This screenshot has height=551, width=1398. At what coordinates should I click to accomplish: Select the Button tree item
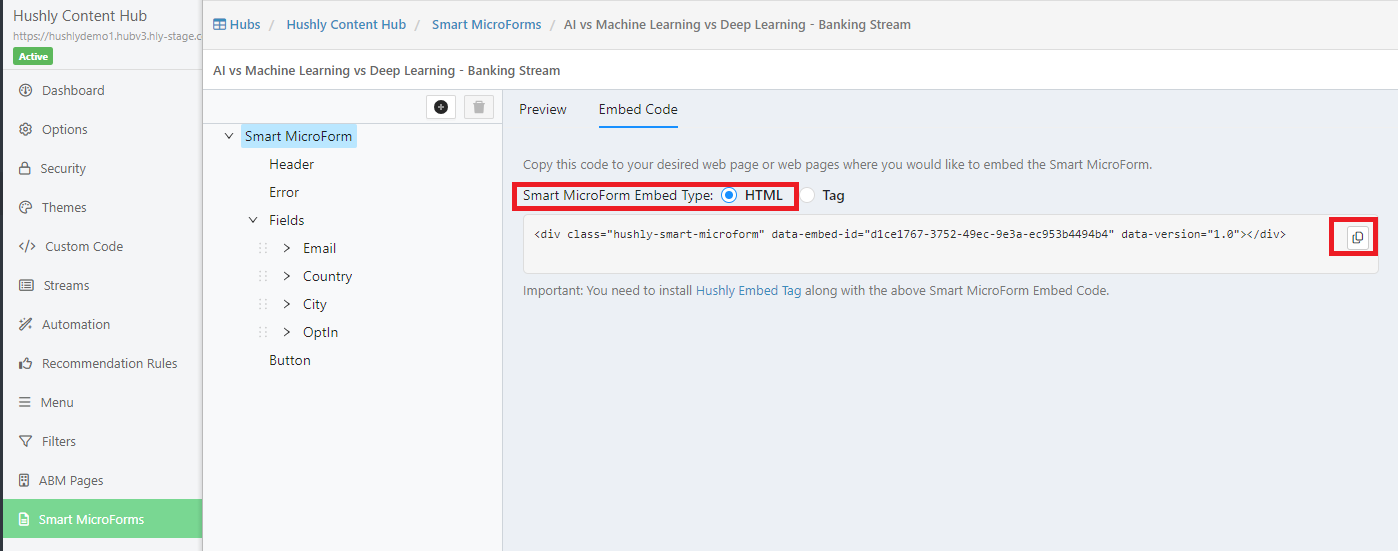tap(290, 360)
